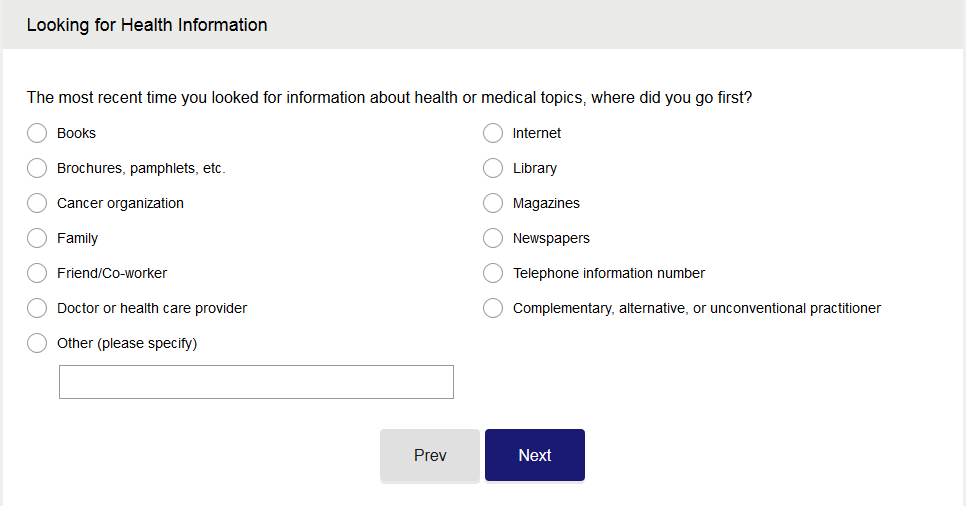Choose Telephone information number option

click(x=493, y=273)
